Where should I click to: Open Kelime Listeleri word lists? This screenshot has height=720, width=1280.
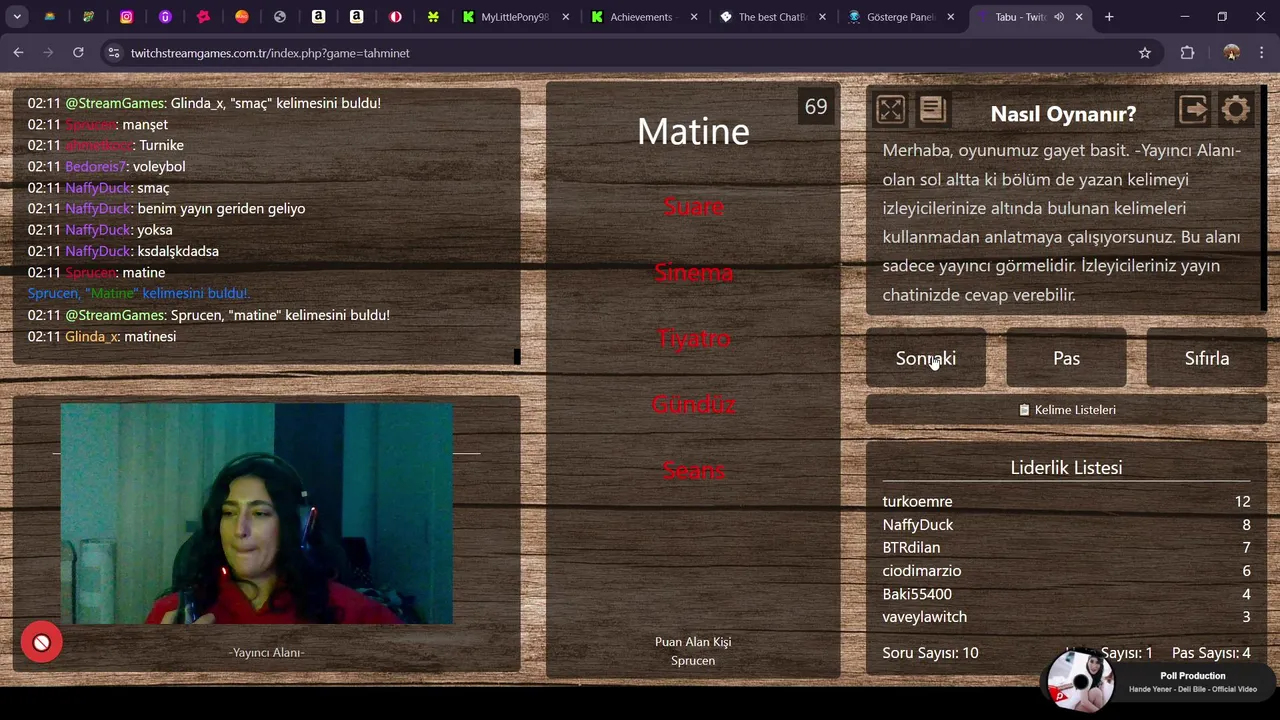click(x=1066, y=410)
